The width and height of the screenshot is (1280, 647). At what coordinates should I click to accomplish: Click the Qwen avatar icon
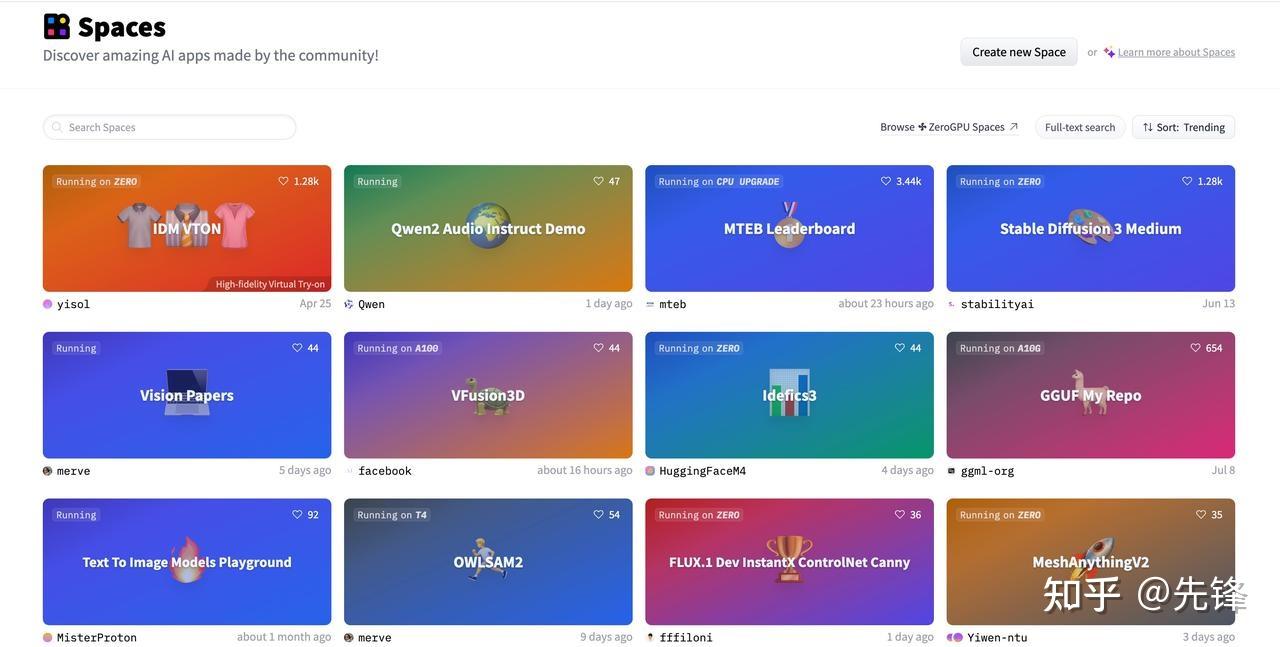[x=349, y=304]
